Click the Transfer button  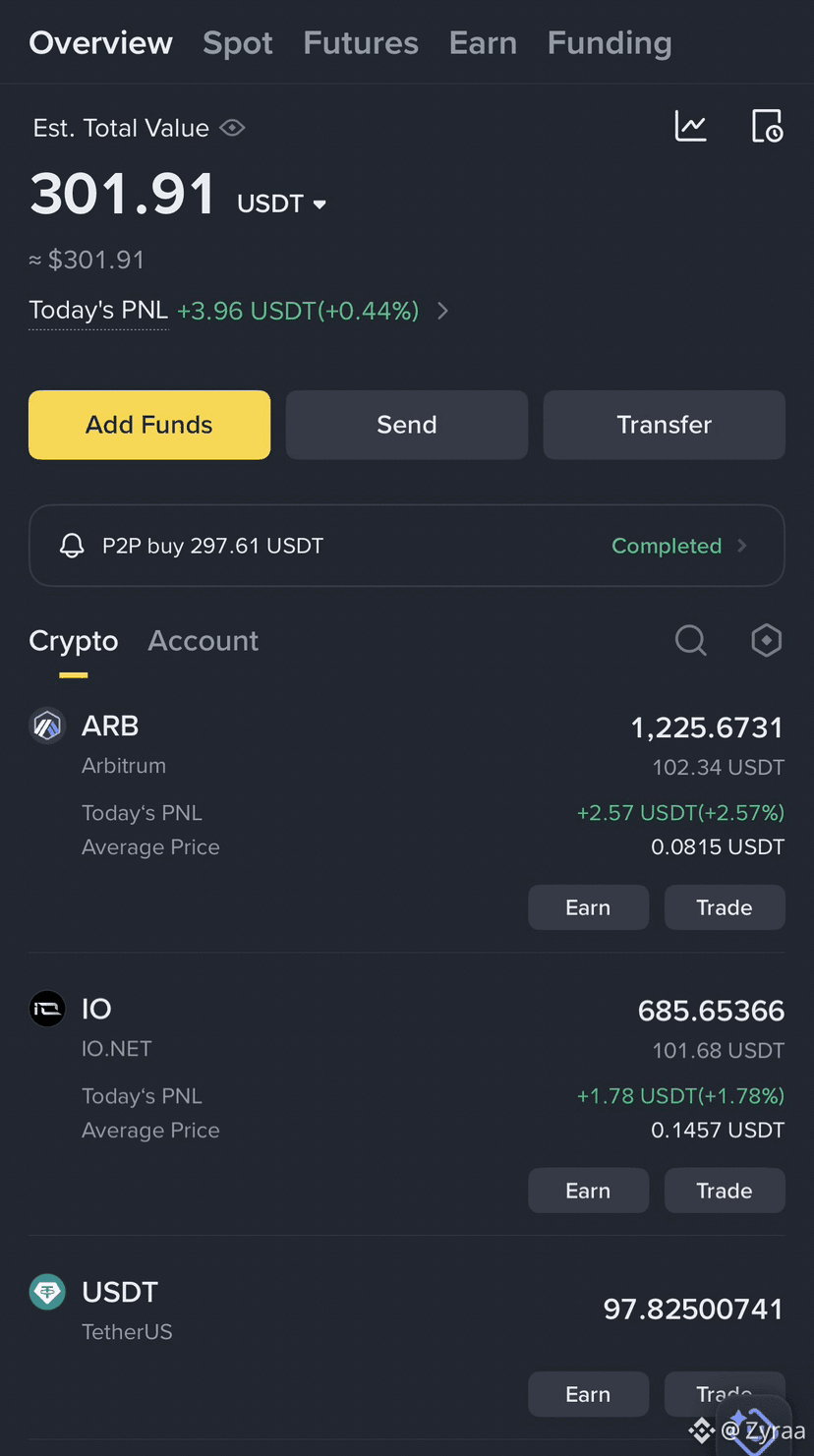[x=665, y=425]
